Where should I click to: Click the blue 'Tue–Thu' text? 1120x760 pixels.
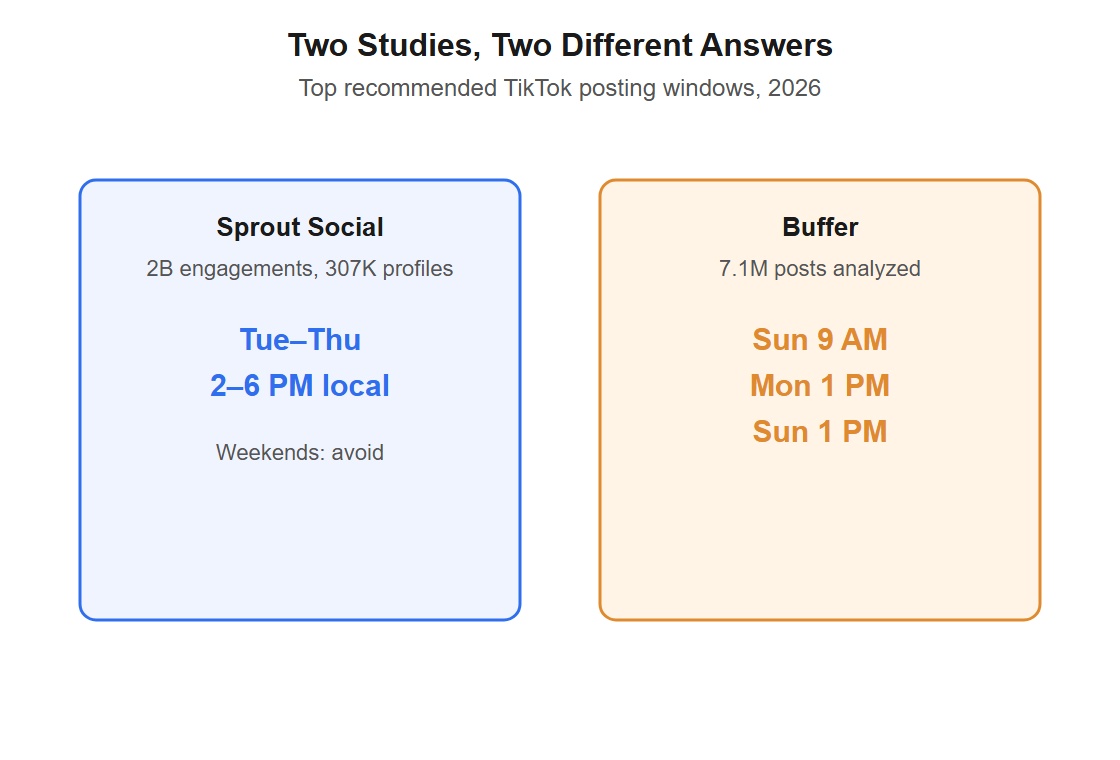[x=300, y=340]
